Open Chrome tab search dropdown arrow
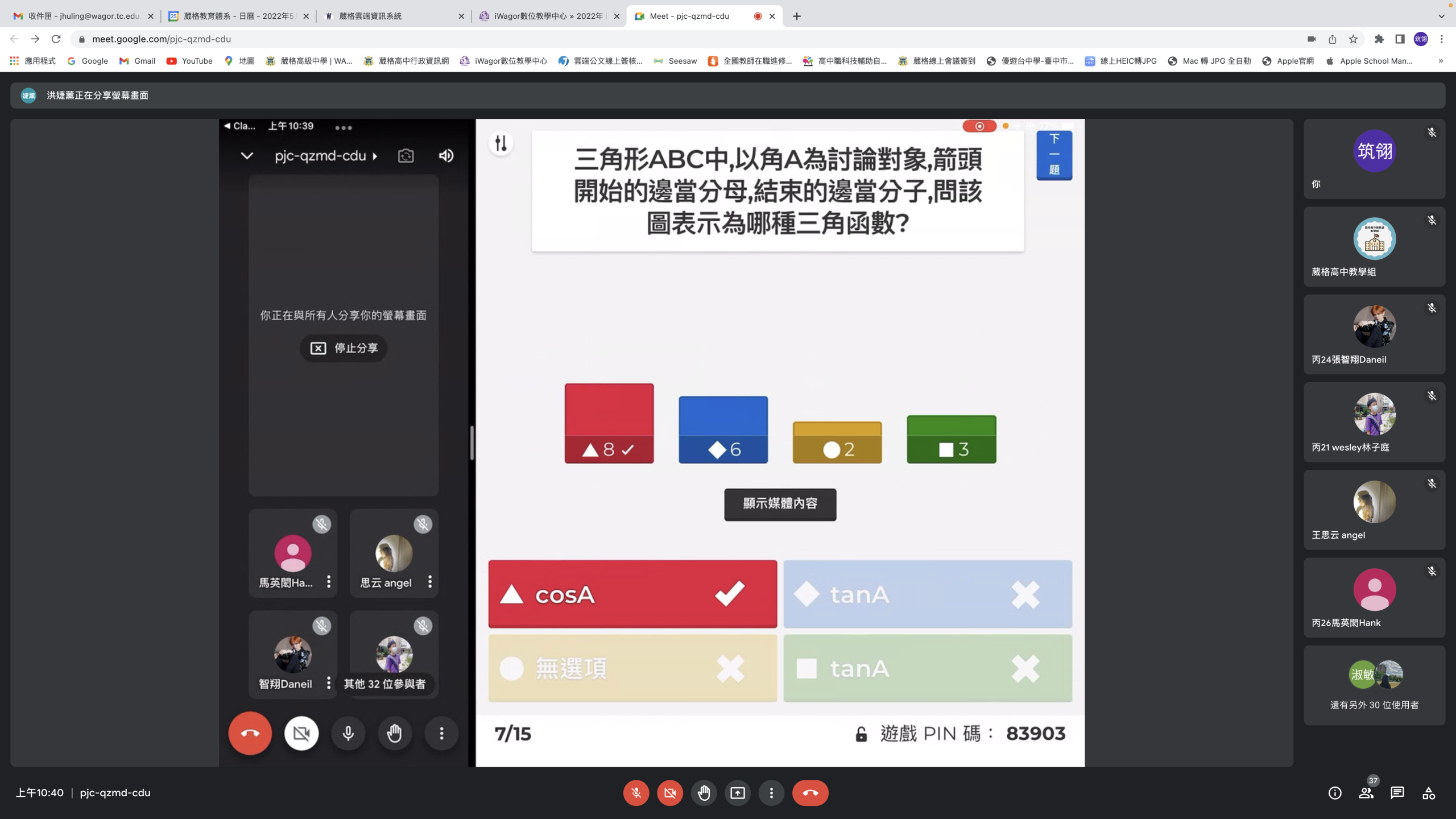 (1441, 16)
